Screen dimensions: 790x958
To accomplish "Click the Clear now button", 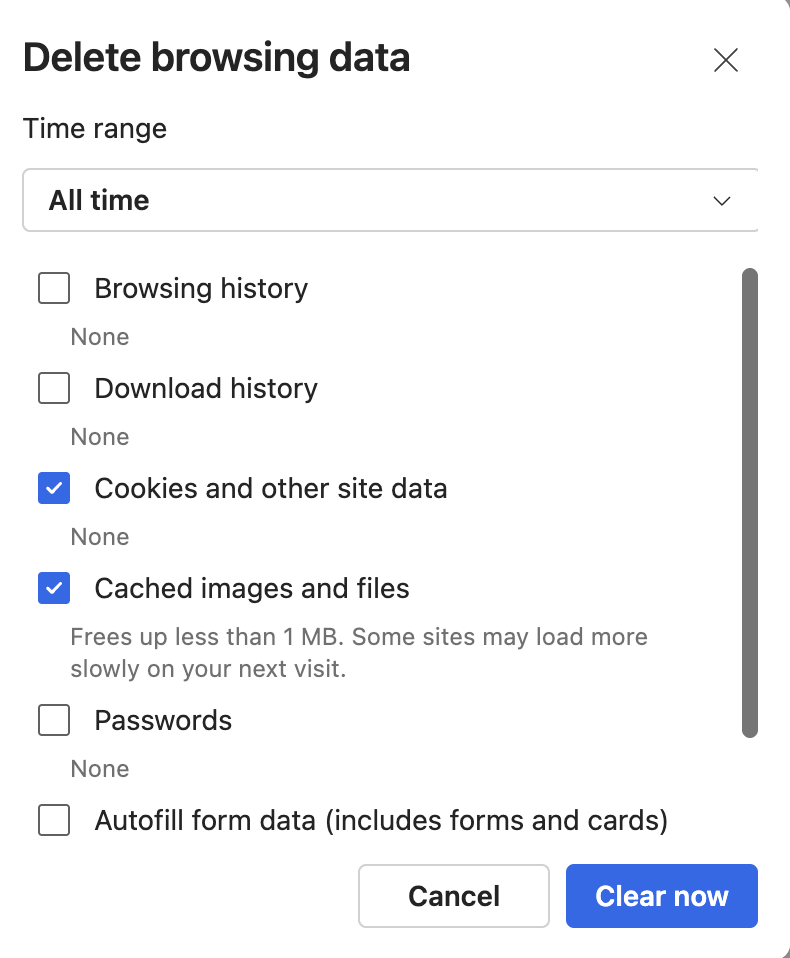I will [x=661, y=896].
